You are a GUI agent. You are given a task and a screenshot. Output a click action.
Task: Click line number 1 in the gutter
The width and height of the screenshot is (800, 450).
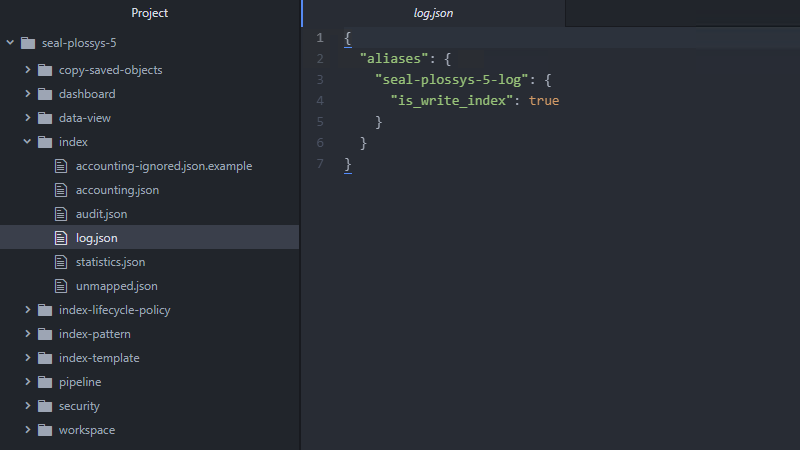click(320, 38)
